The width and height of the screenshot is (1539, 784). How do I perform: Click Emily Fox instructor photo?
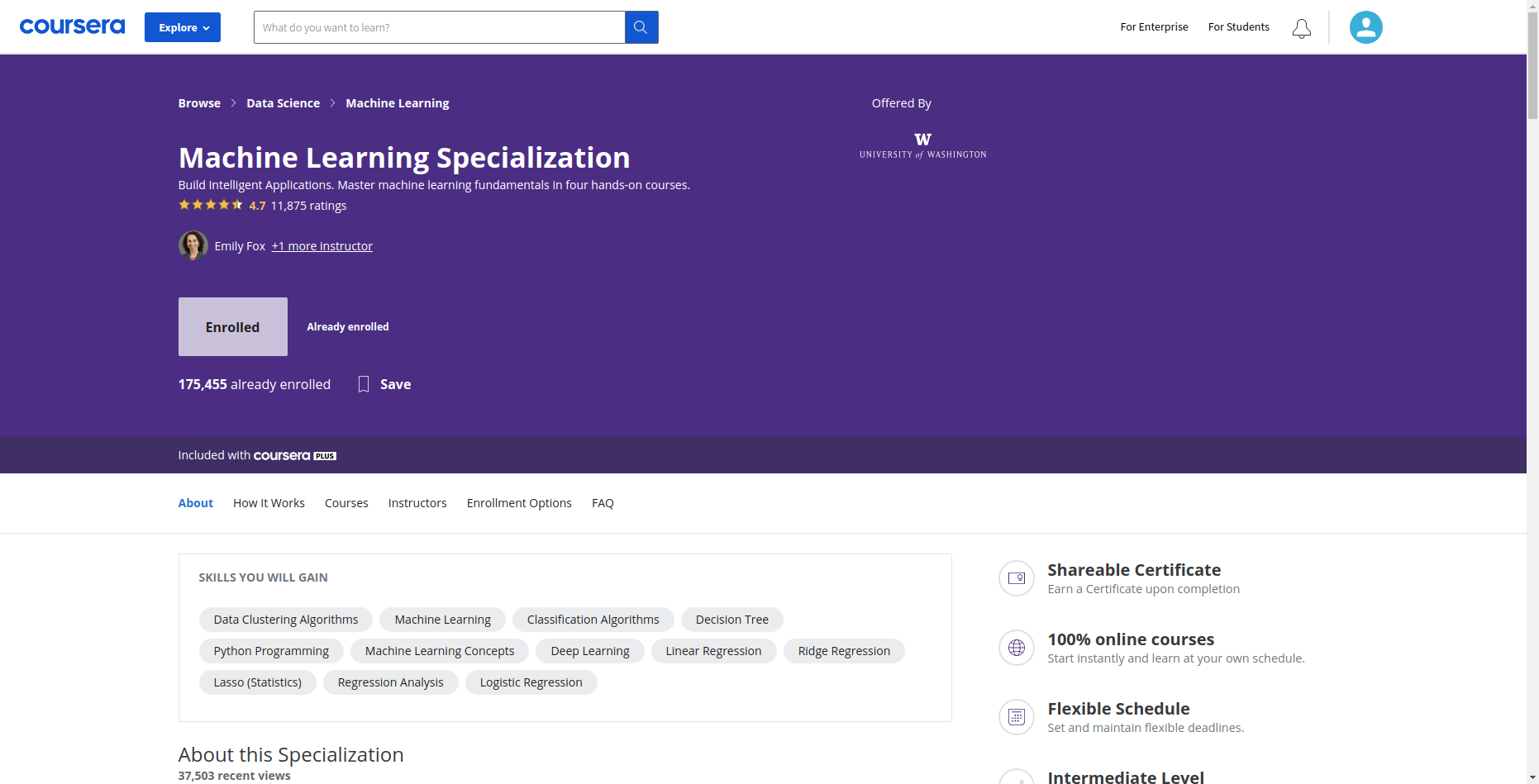[x=193, y=245]
